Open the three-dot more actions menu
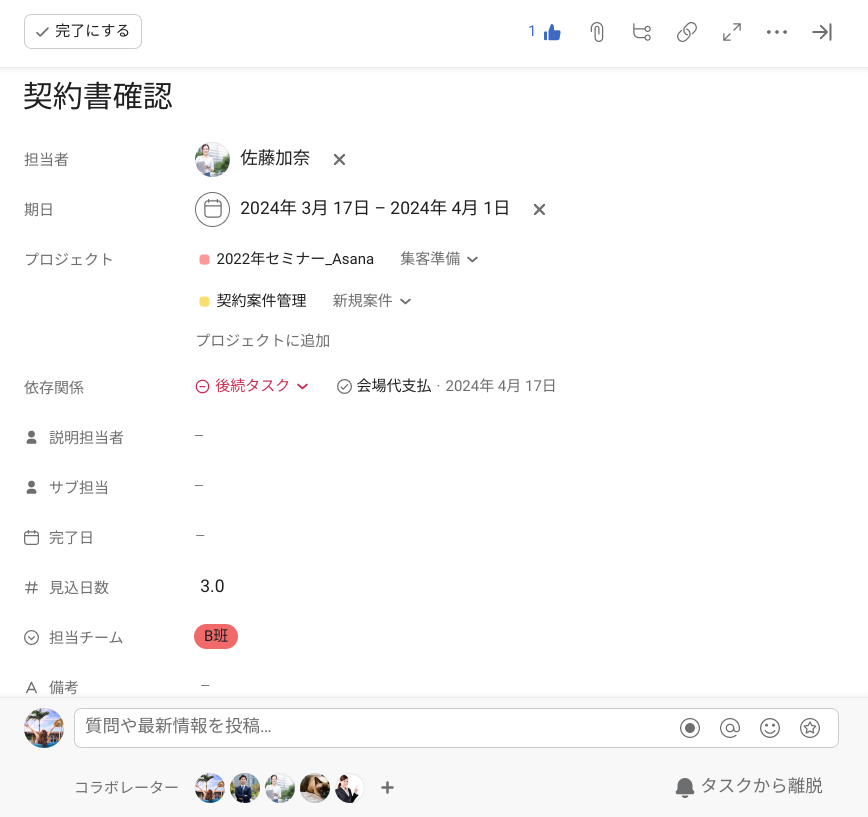Image resolution: width=868 pixels, height=817 pixels. pos(777,32)
